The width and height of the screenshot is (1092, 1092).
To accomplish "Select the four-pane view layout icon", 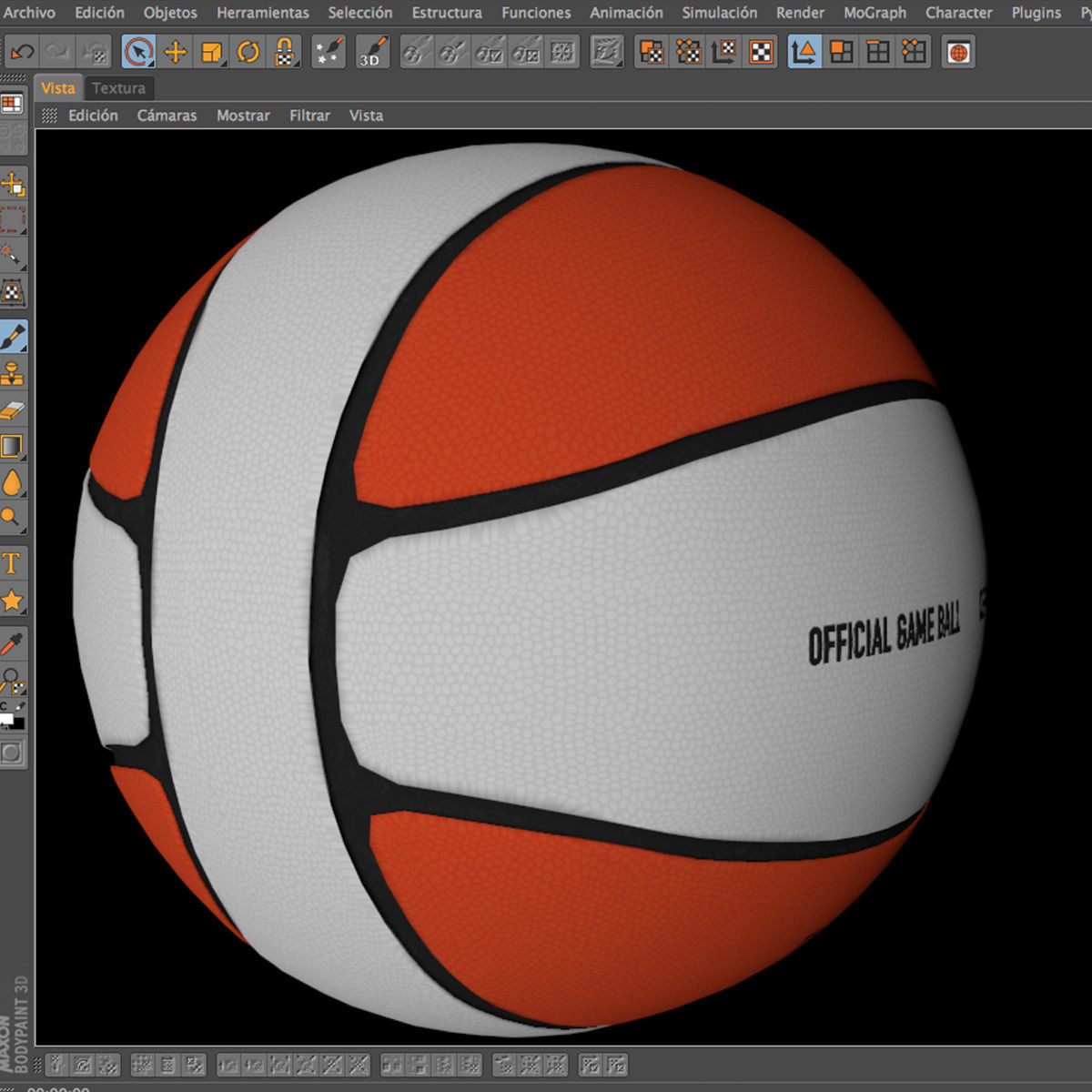I will (x=877, y=52).
